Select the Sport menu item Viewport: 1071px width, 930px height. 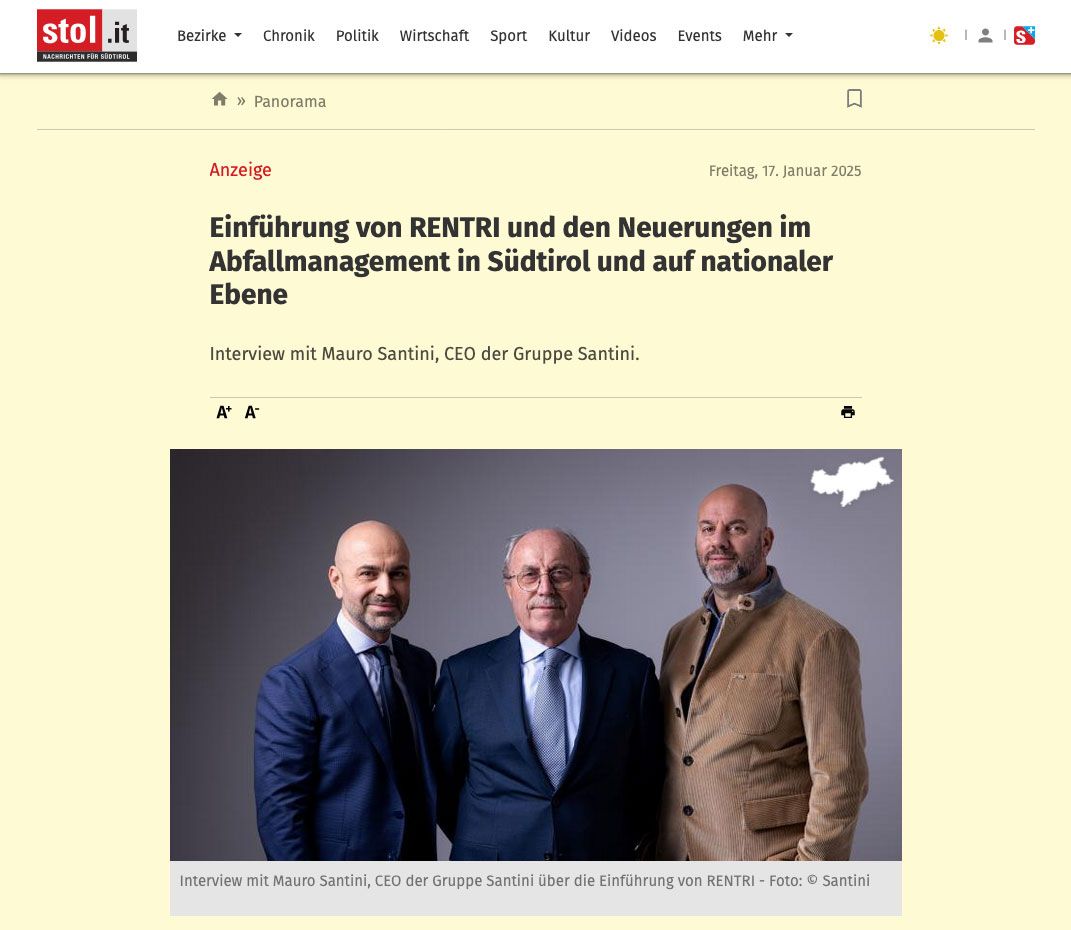[x=508, y=36]
